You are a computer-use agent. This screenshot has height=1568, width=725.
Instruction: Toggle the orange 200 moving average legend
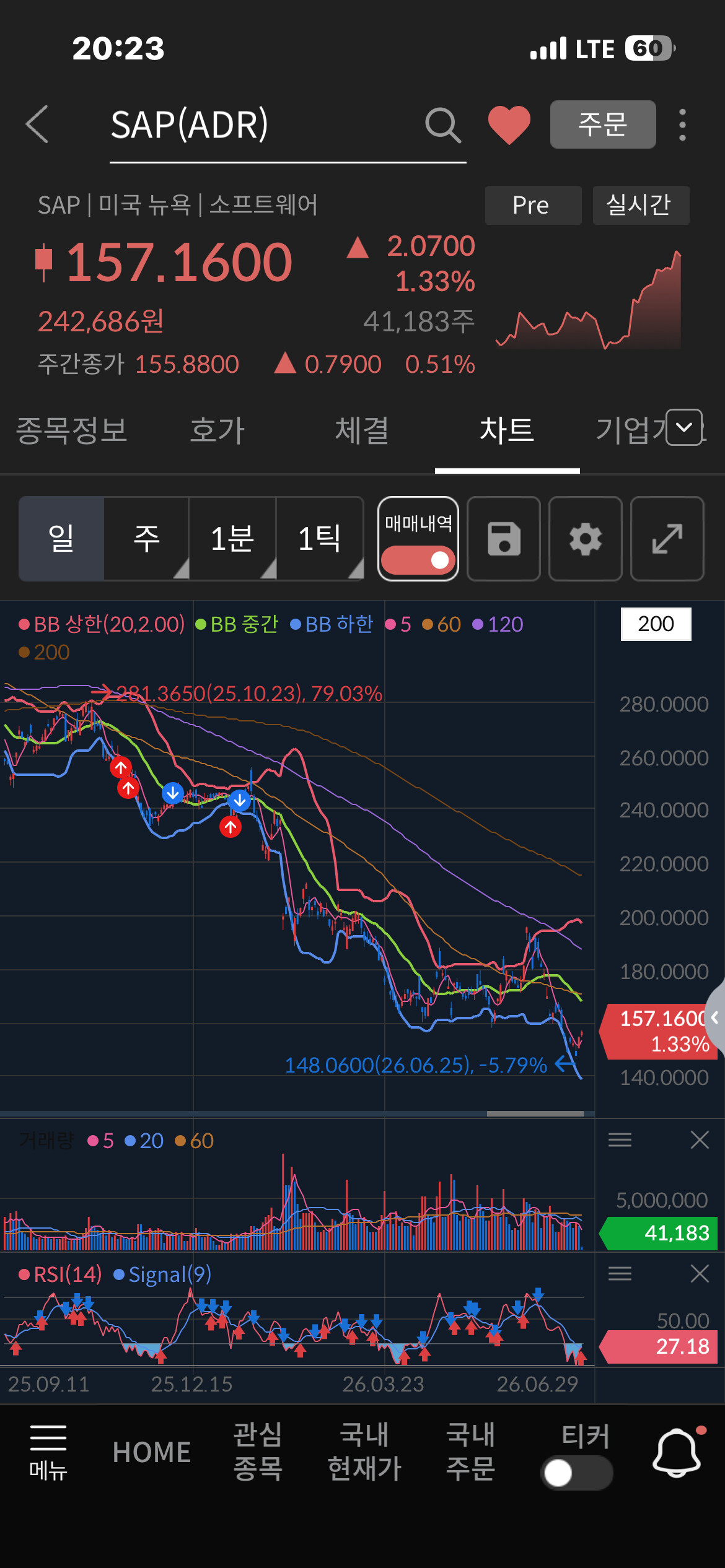pyautogui.click(x=44, y=652)
